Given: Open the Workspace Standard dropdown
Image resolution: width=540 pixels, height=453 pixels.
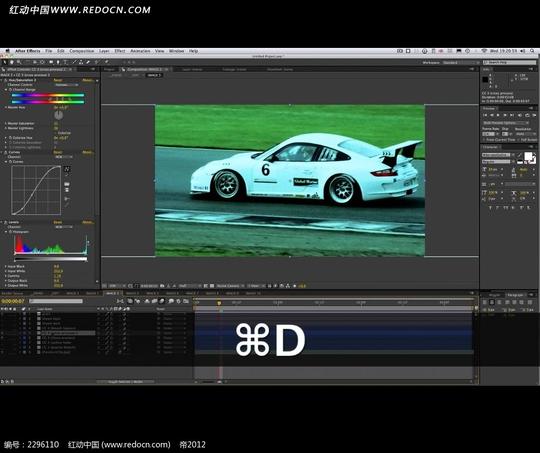Looking at the screenshot, I should tap(461, 63).
